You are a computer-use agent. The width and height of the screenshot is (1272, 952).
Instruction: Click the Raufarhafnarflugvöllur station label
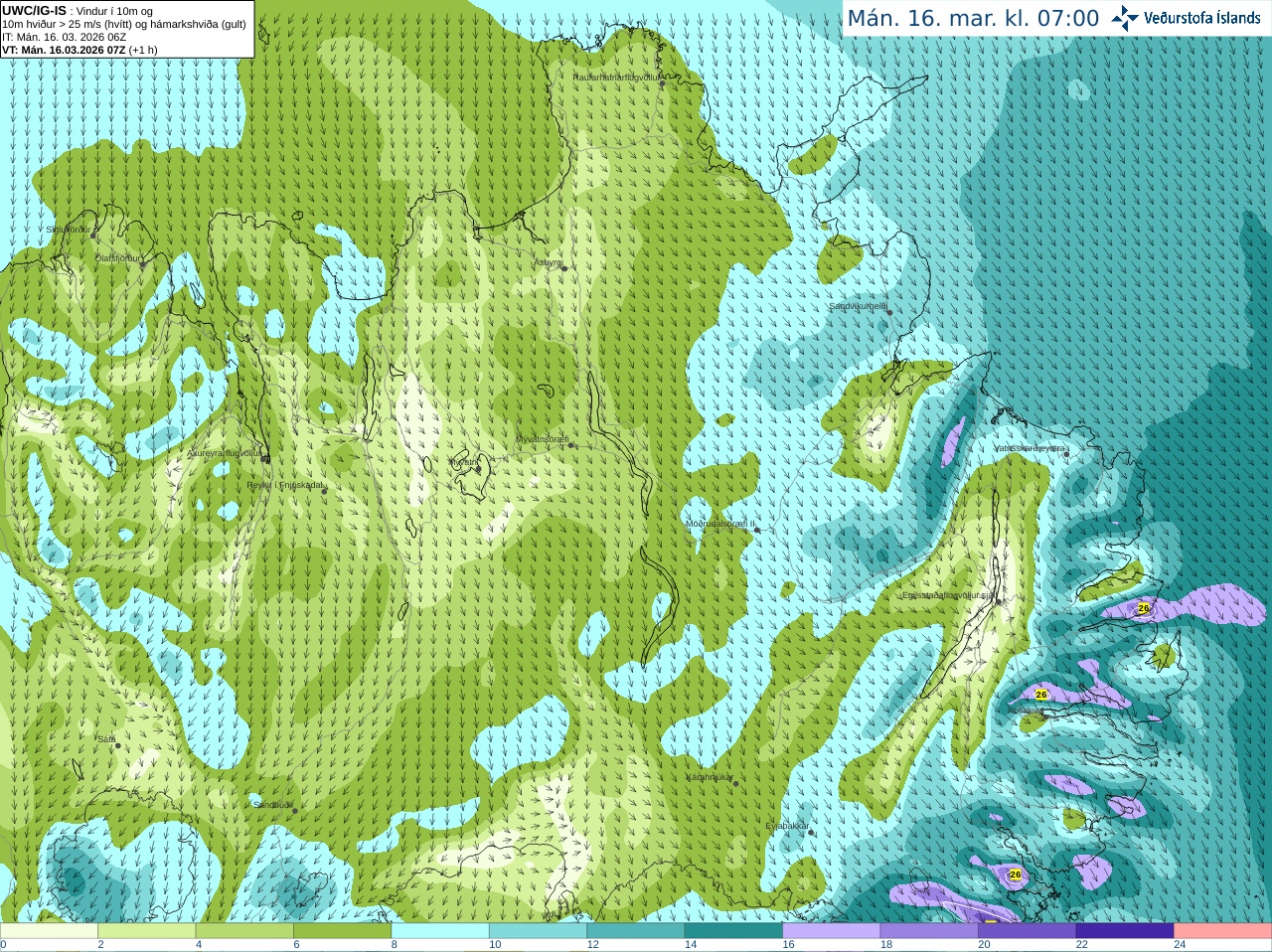pyautogui.click(x=616, y=77)
